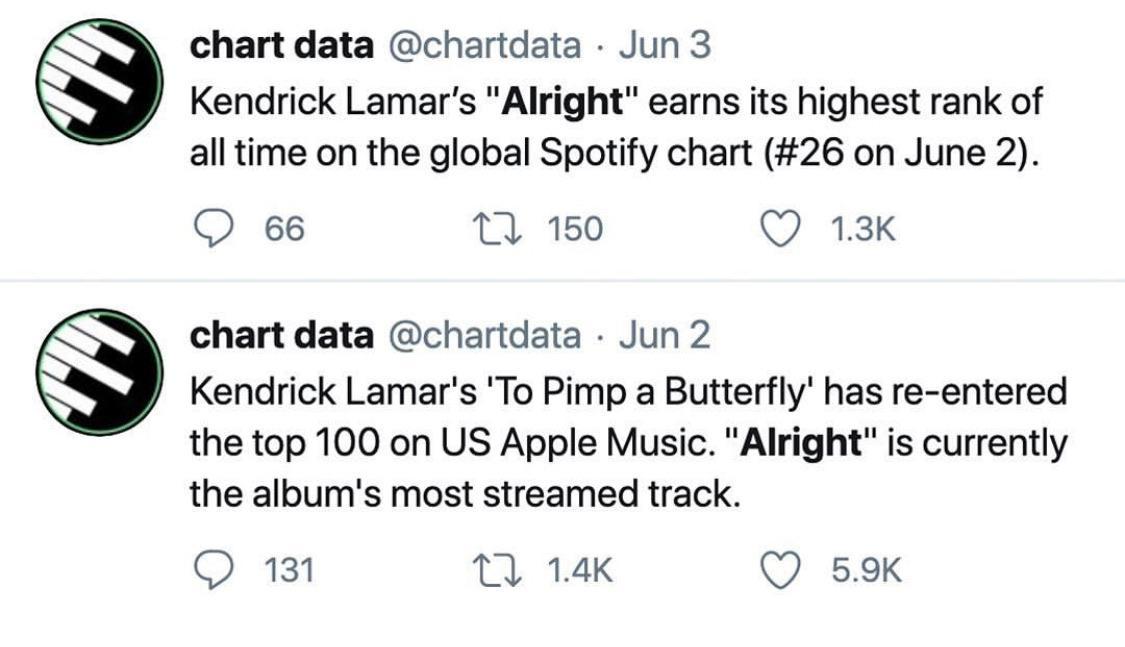The image size is (1125, 647).
Task: Click the 150 retweets count
Action: click(x=576, y=230)
